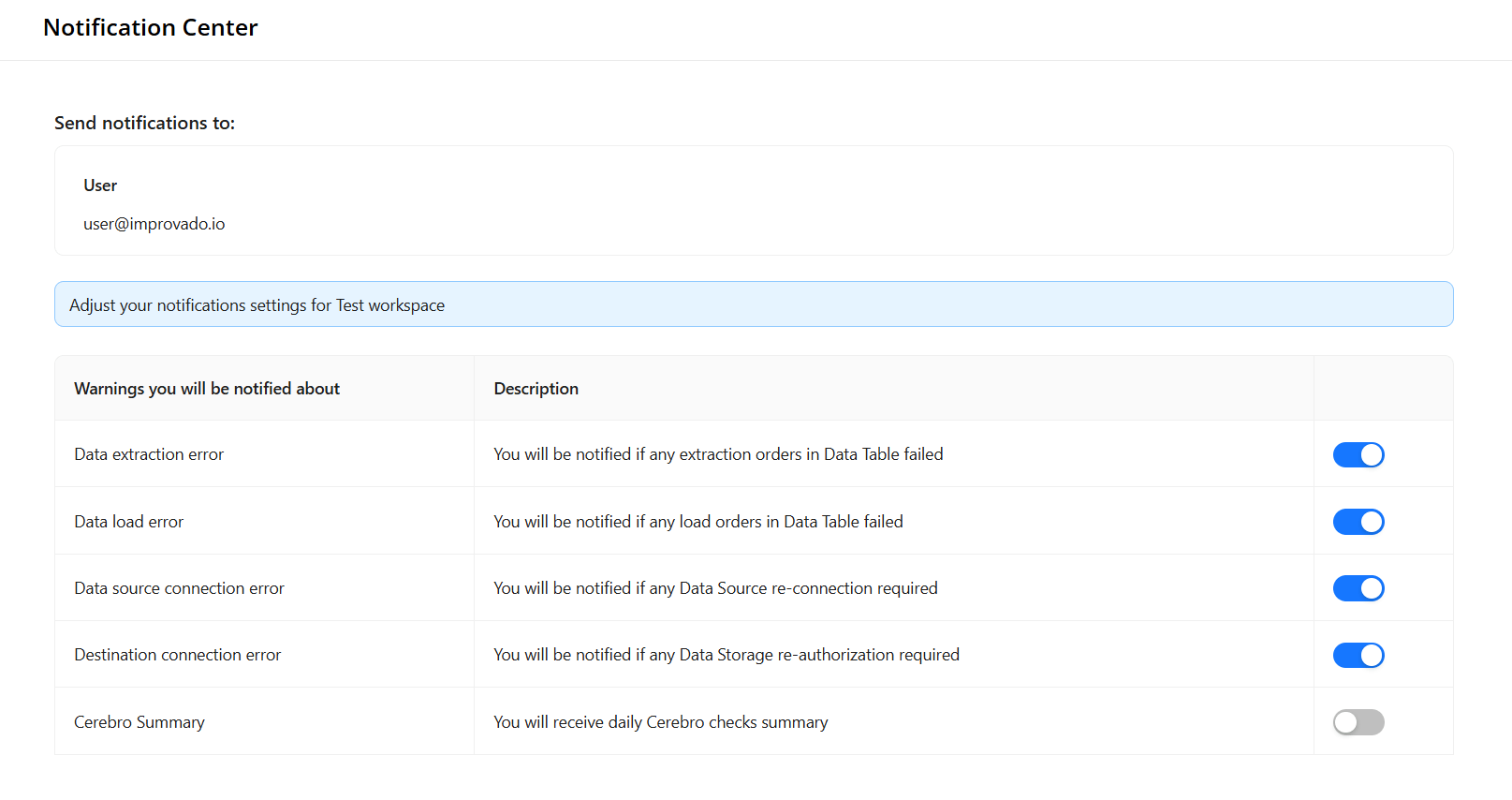Click the 'Send notifications to:' heading
The width and height of the screenshot is (1512, 800).
coord(144,123)
